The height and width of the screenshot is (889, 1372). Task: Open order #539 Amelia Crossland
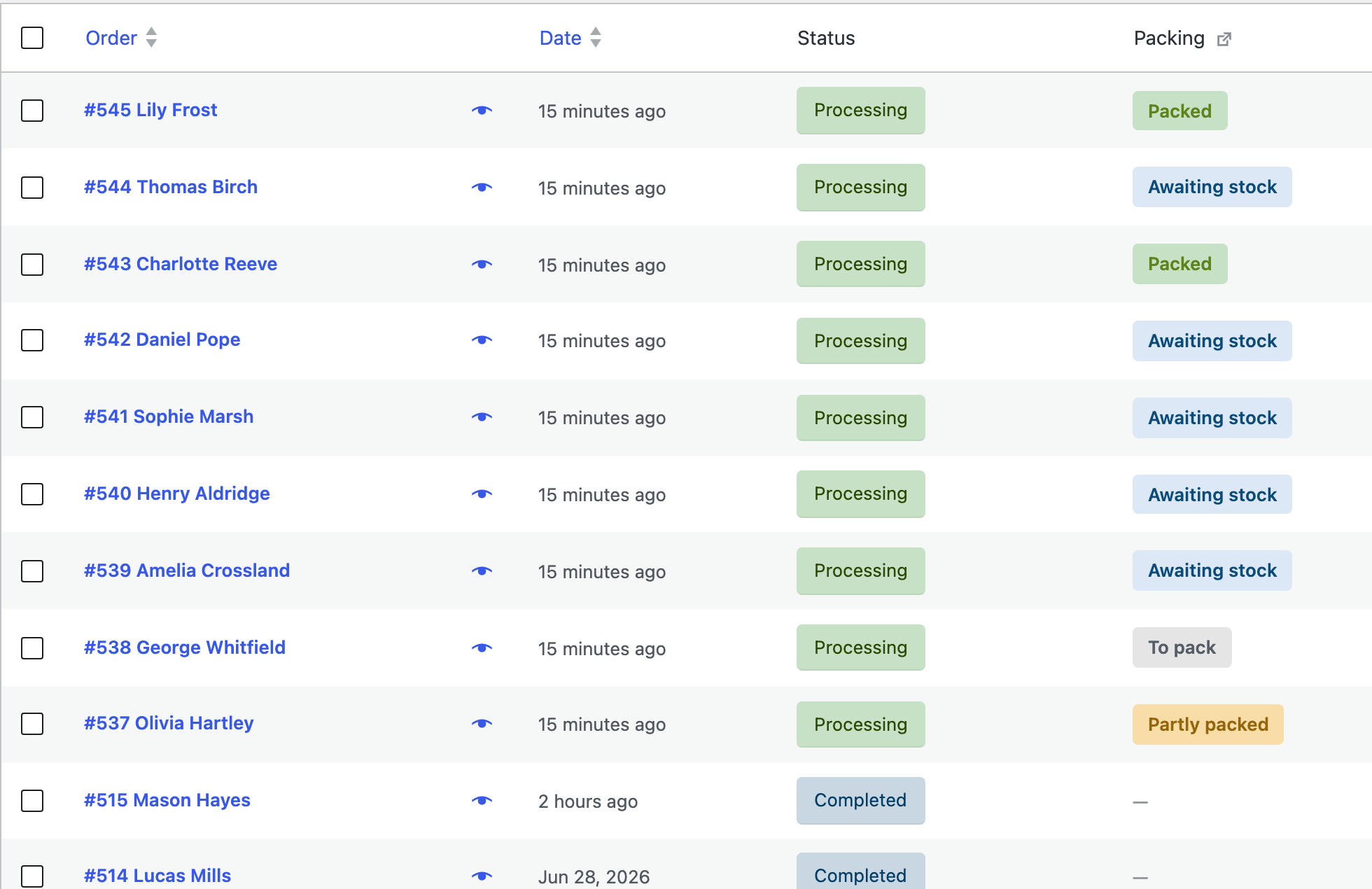187,570
